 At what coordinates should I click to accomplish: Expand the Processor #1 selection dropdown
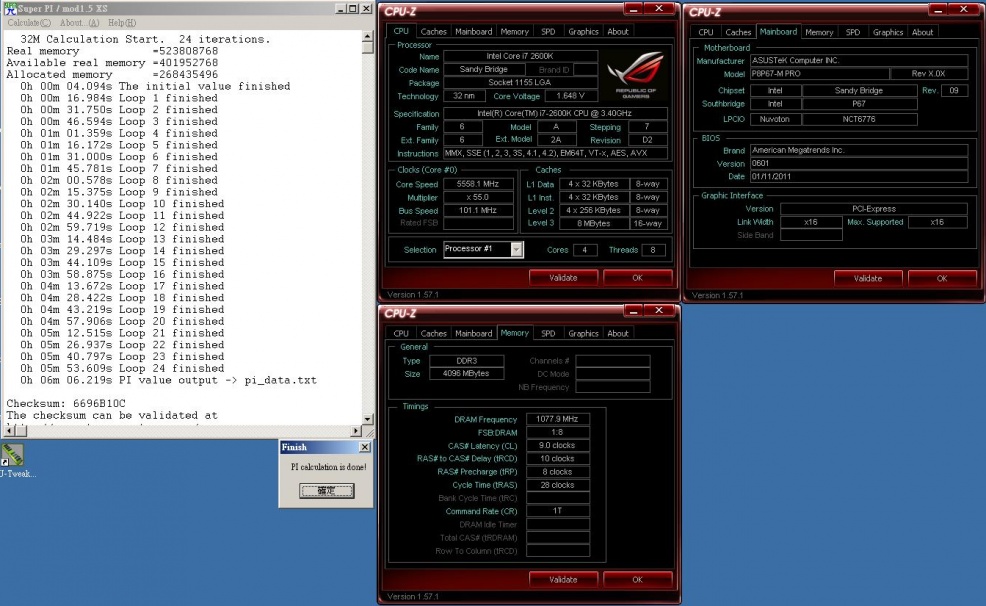click(x=516, y=250)
